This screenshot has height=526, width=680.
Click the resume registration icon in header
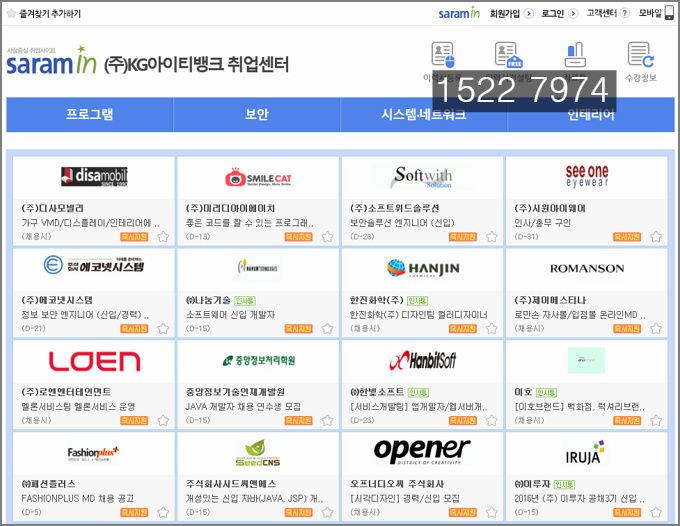pyautogui.click(x=443, y=55)
